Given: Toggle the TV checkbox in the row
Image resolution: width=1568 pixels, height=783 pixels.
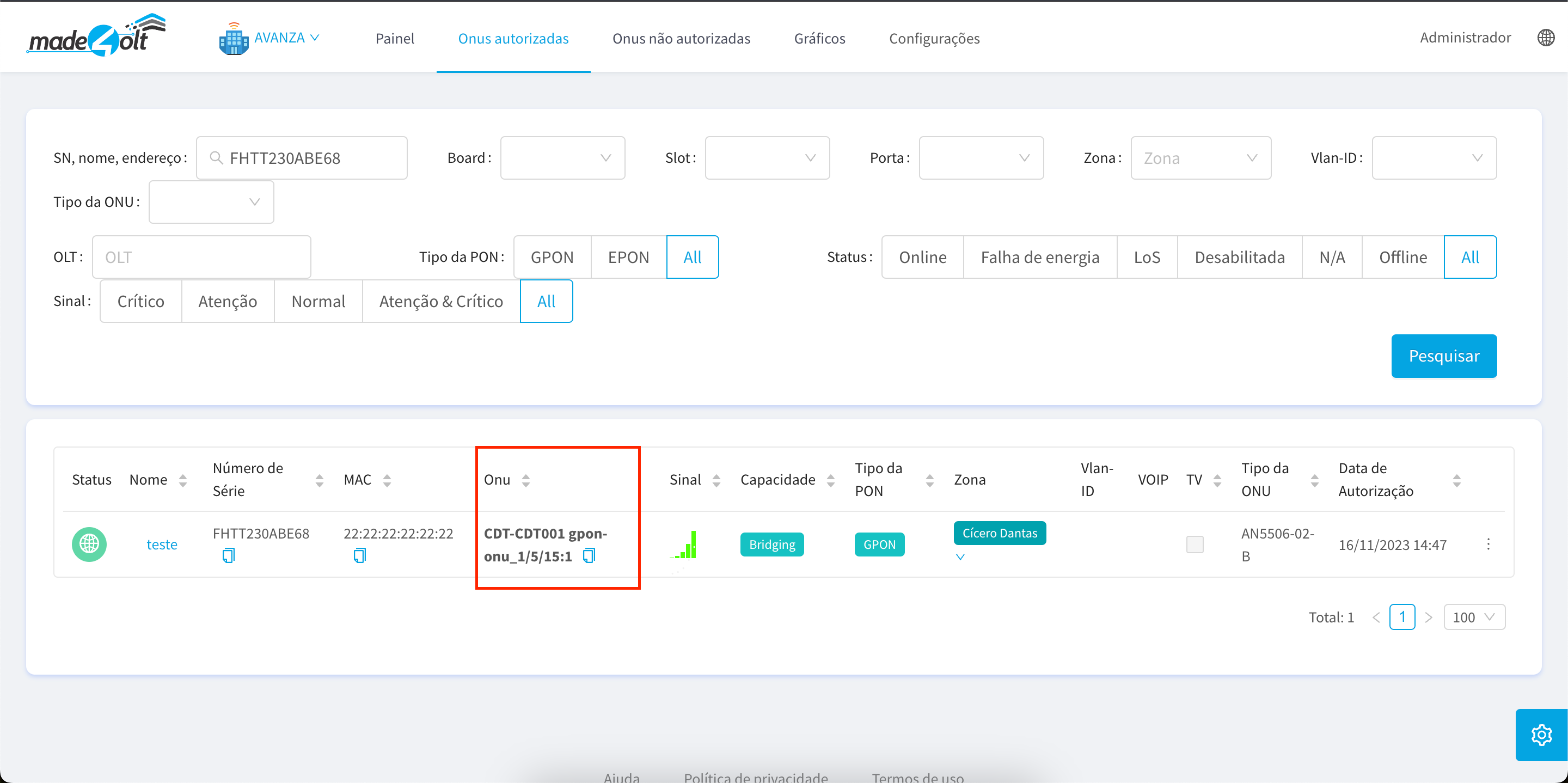Looking at the screenshot, I should 1195,544.
